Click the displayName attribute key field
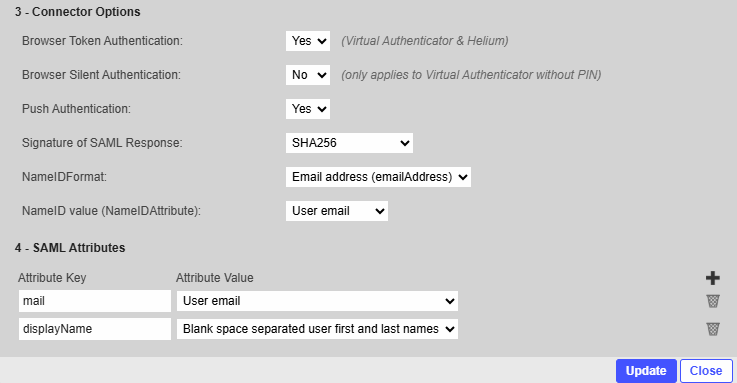Screen dimensions: 737x383 click(95, 329)
